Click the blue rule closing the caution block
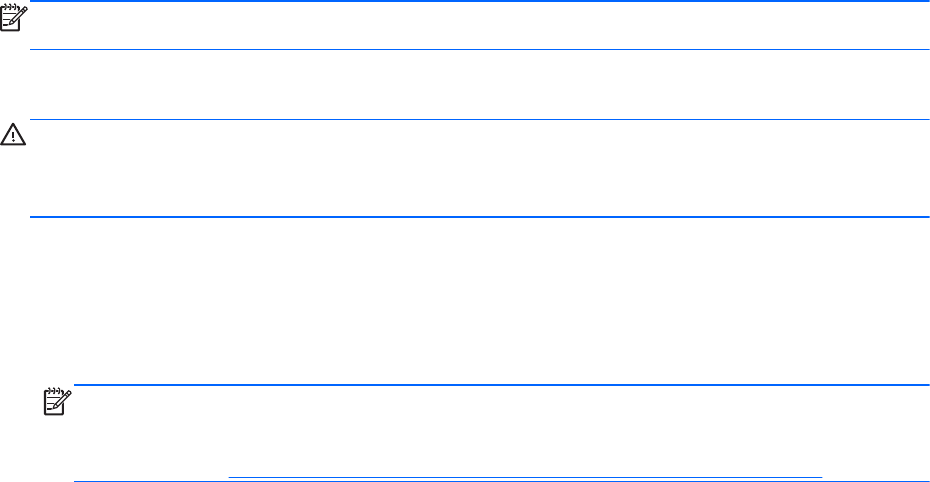930x482 pixels. coord(480,216)
